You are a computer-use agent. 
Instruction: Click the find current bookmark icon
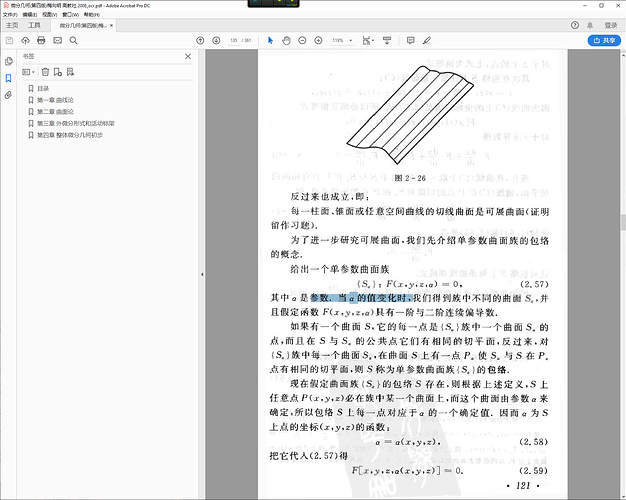pyautogui.click(x=70, y=72)
